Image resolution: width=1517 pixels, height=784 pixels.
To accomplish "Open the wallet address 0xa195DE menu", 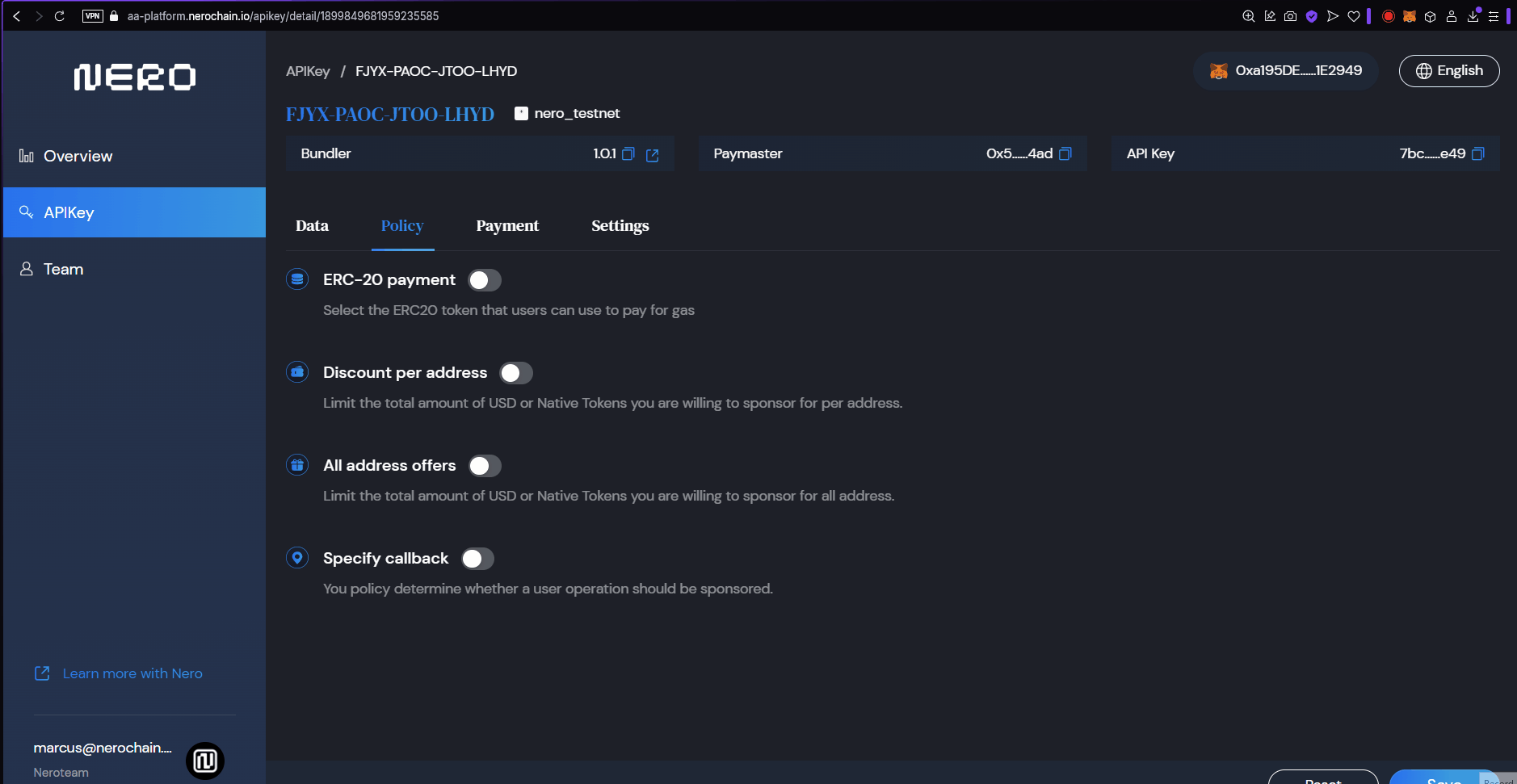I will pos(1286,71).
